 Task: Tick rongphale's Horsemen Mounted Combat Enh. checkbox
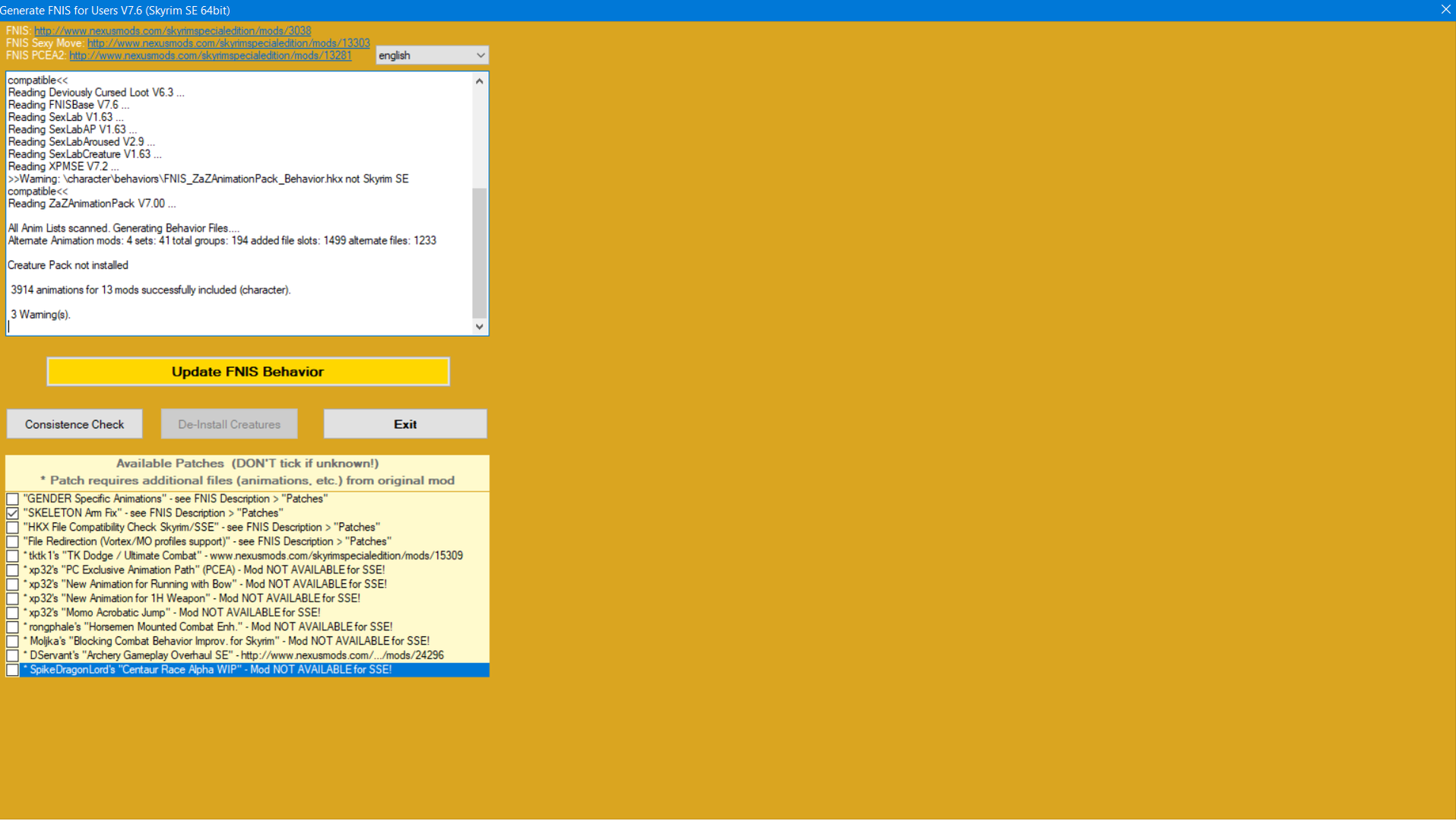pyautogui.click(x=13, y=628)
